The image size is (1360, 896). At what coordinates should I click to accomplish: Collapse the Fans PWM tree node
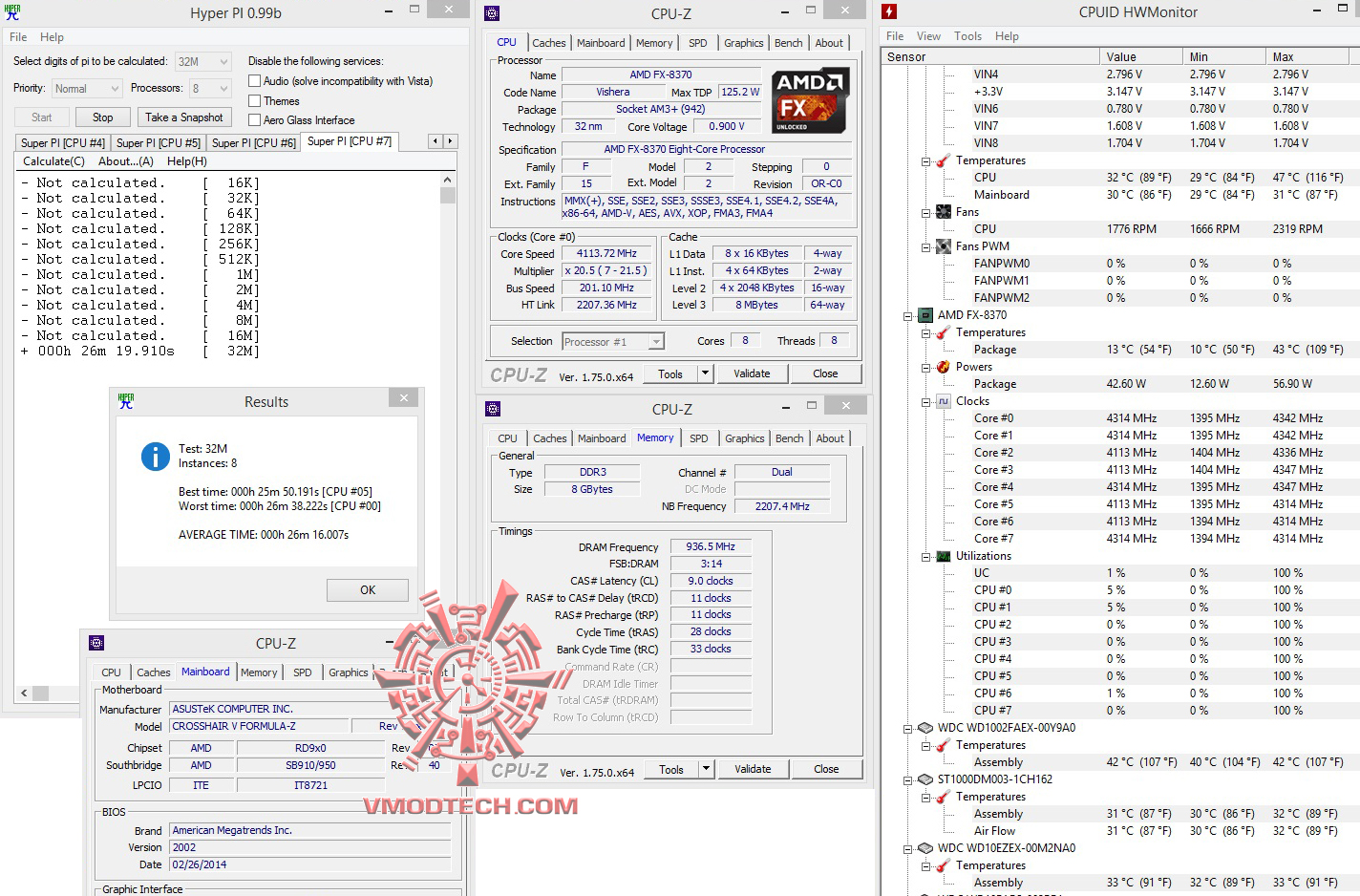(x=926, y=246)
